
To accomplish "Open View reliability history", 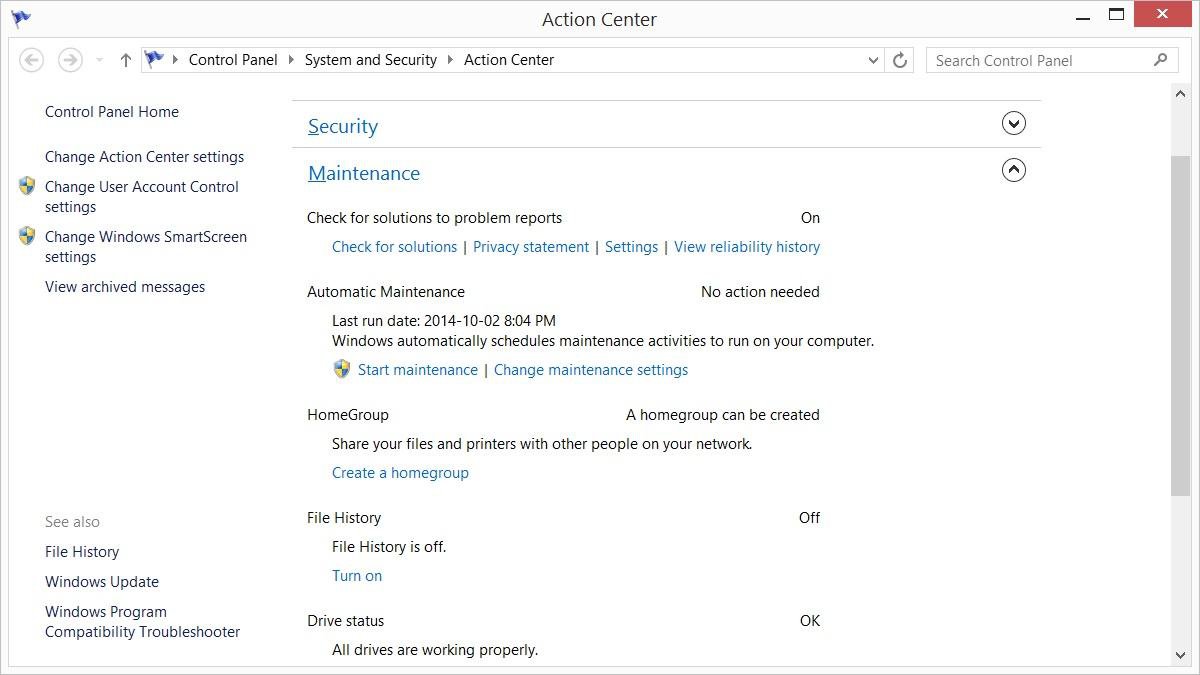I will coord(747,246).
